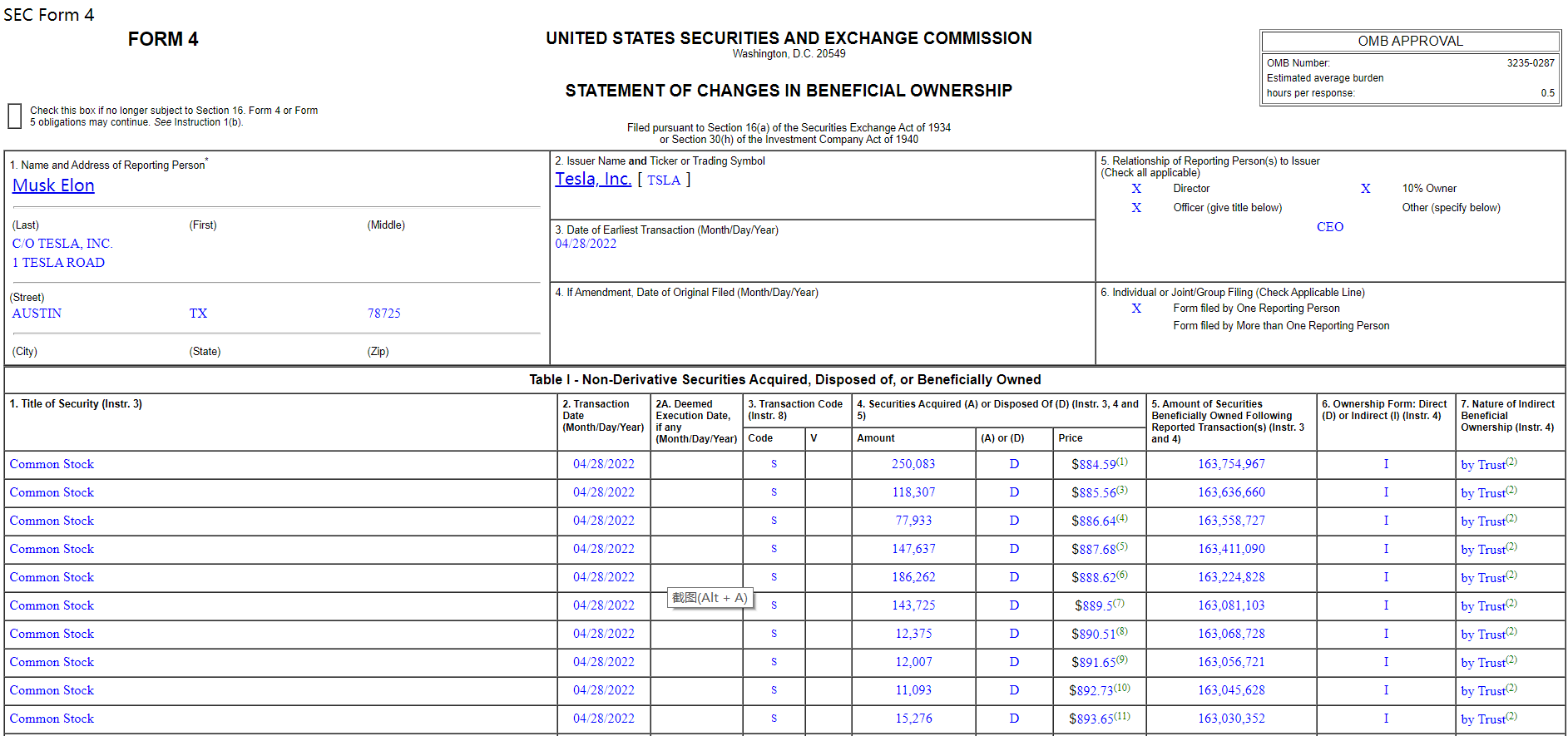Select the 250,083 amount cell
The width and height of the screenshot is (1568, 736).
pyautogui.click(x=913, y=464)
